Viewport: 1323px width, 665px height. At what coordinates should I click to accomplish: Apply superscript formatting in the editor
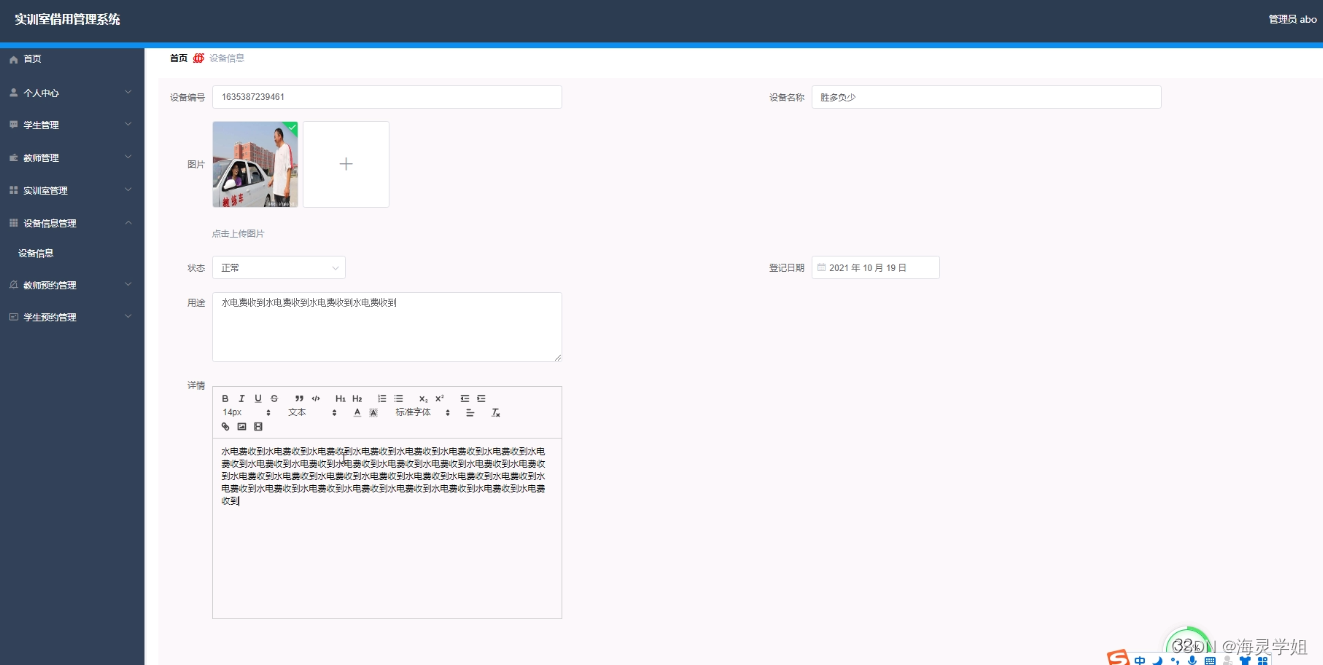[x=439, y=398]
